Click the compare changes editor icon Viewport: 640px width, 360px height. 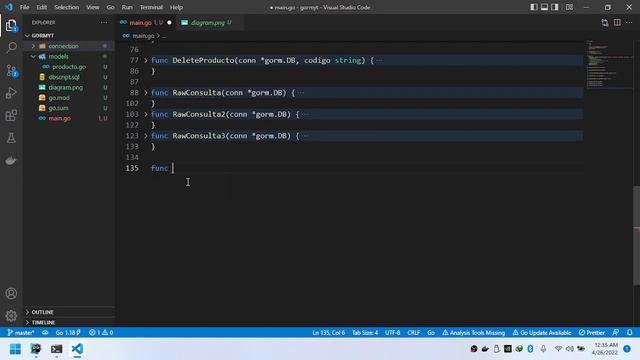click(x=605, y=23)
